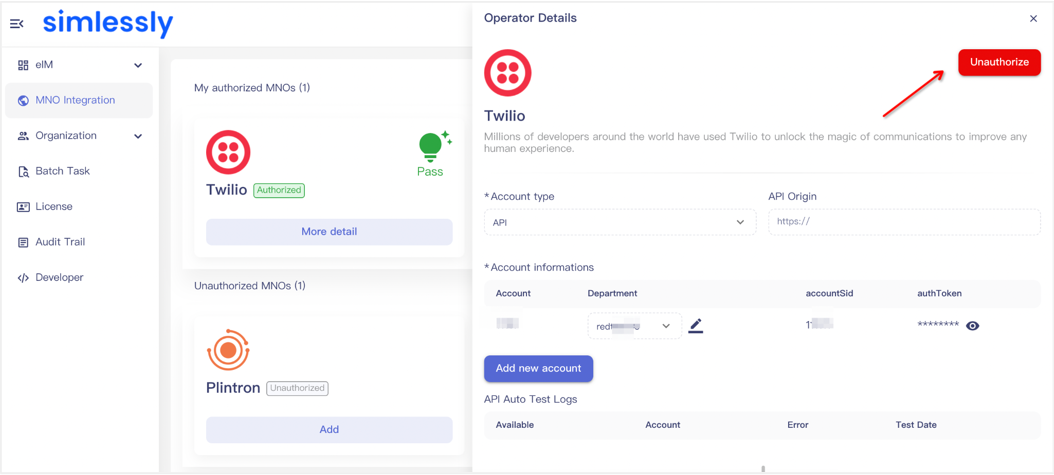Click the Test Date column header
Image resolution: width=1054 pixels, height=475 pixels.
click(x=916, y=425)
